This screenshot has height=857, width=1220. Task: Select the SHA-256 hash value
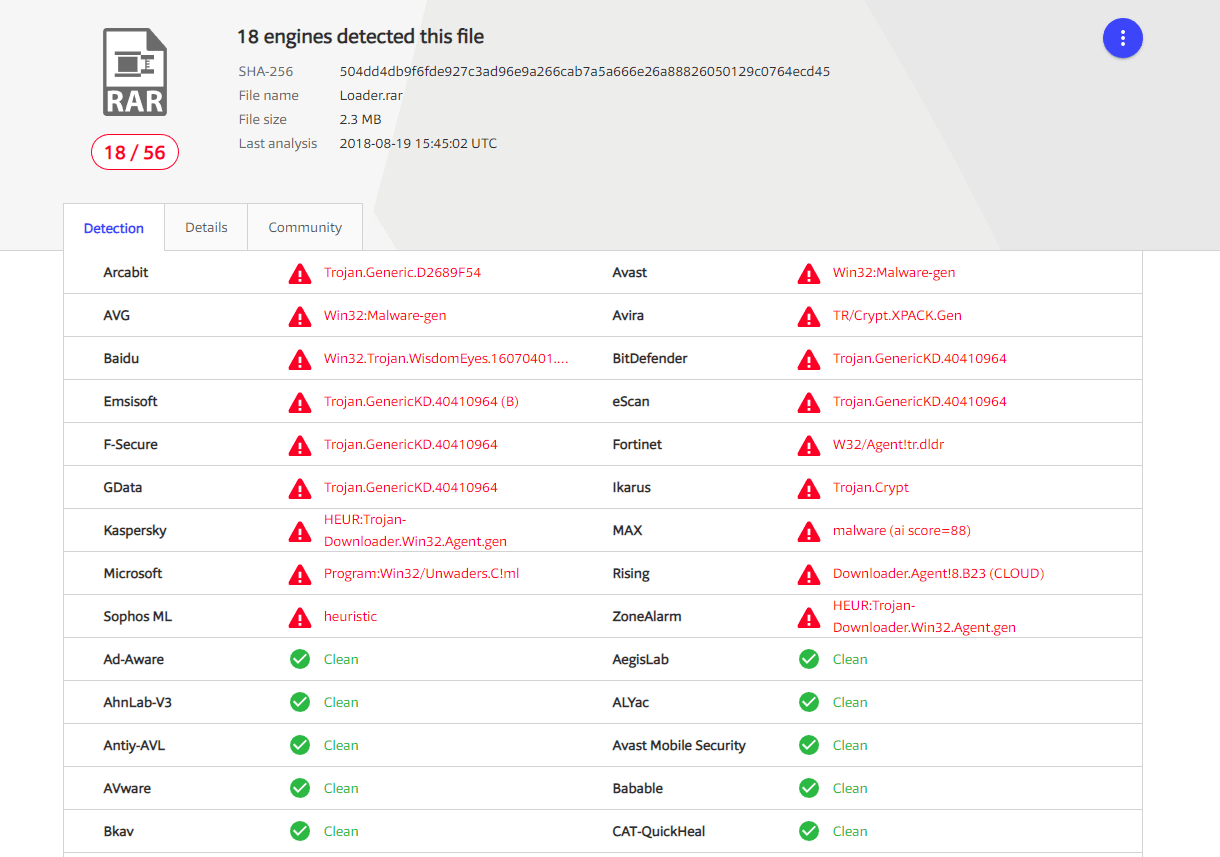pyautogui.click(x=585, y=72)
